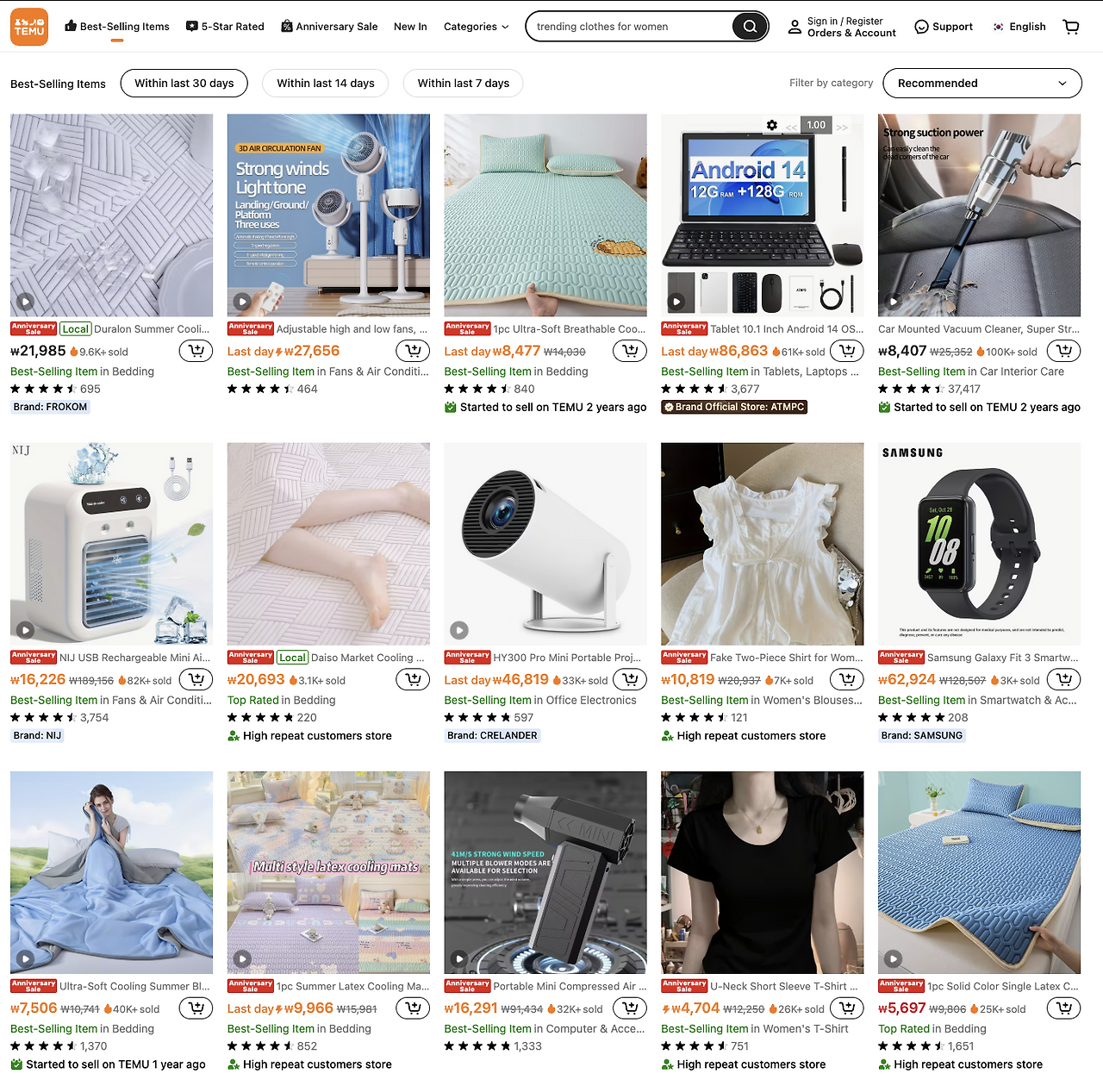Image resolution: width=1103 pixels, height=1092 pixels.
Task: Add the Duralon Summer Cooling item to cart
Action: (196, 351)
